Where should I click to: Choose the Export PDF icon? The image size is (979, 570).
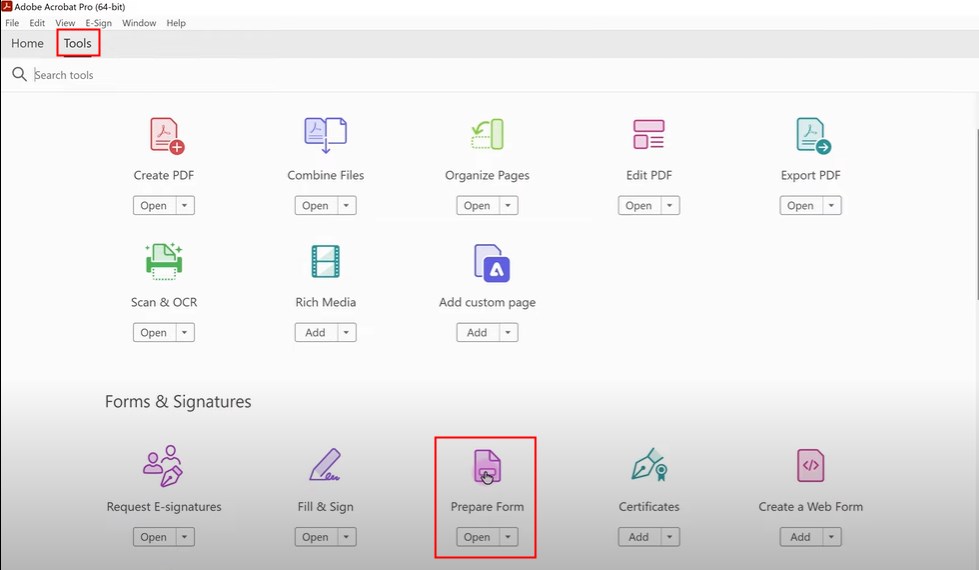click(811, 136)
